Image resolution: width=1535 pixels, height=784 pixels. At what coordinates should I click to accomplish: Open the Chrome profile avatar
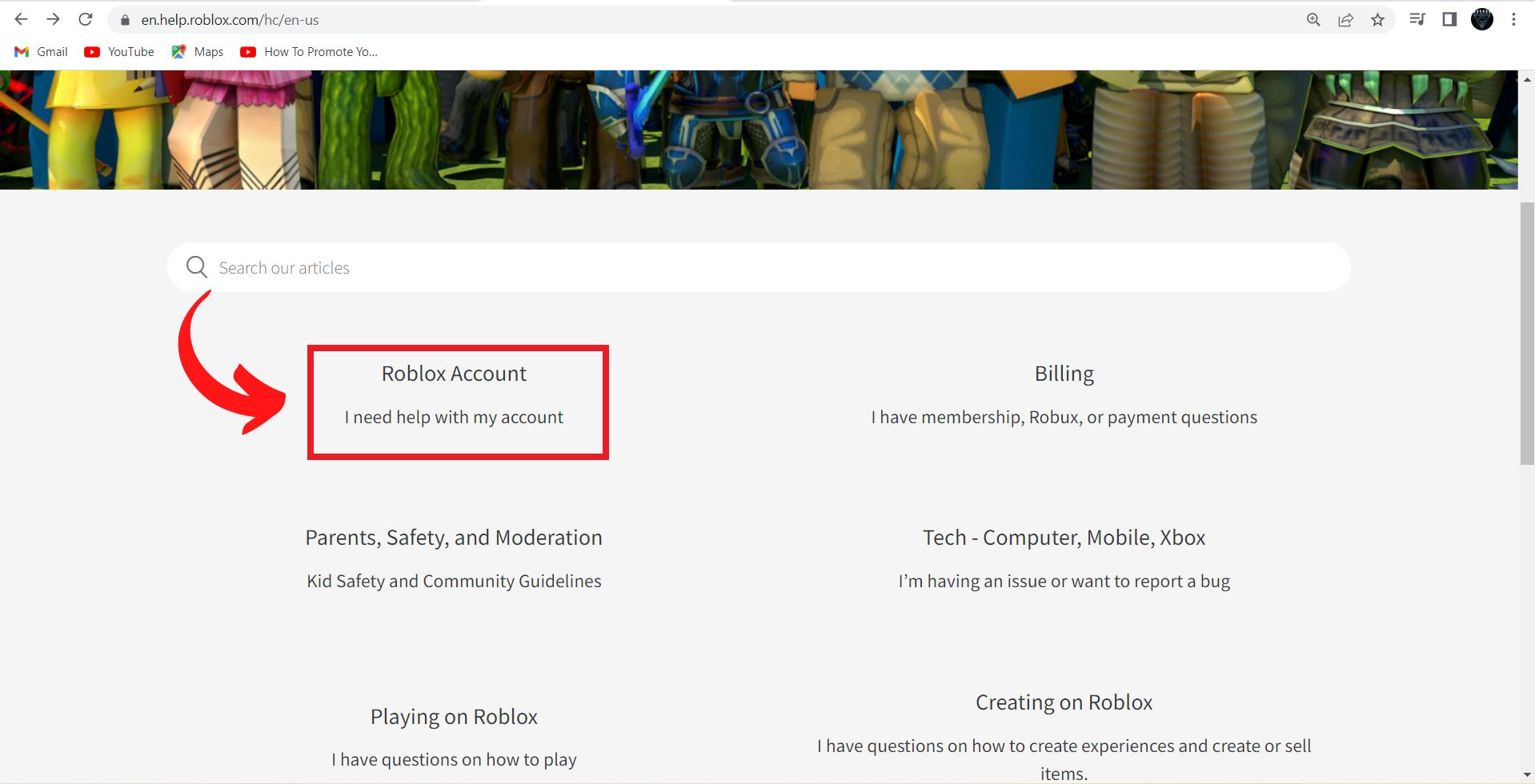(1482, 19)
